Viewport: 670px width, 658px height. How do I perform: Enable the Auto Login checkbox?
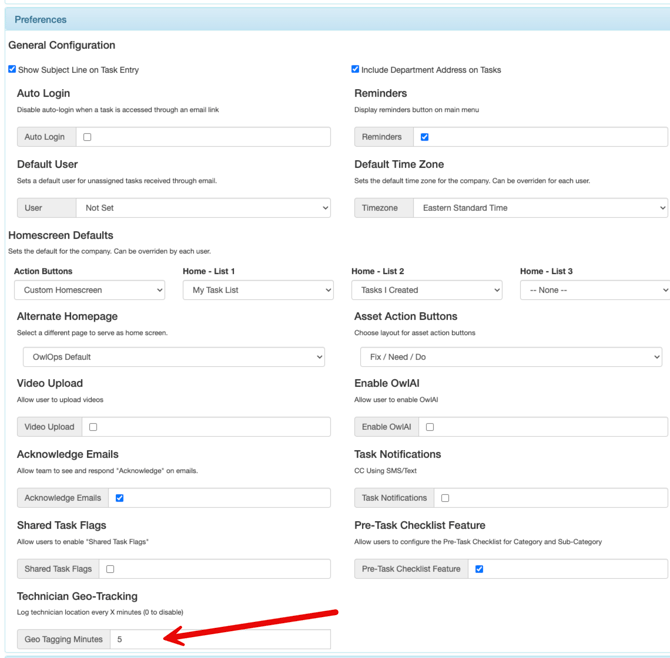click(87, 137)
